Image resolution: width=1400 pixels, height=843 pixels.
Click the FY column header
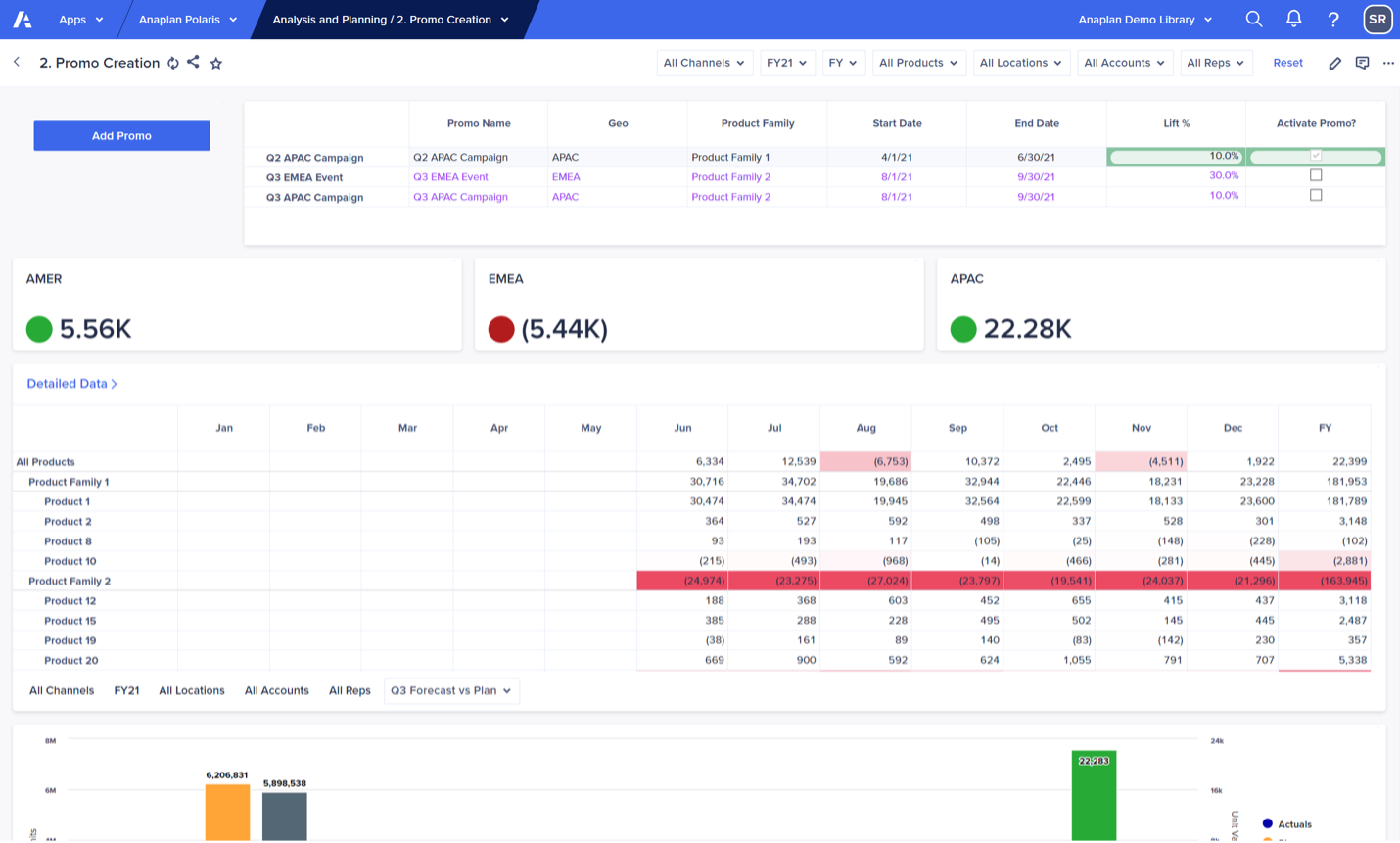click(1325, 428)
